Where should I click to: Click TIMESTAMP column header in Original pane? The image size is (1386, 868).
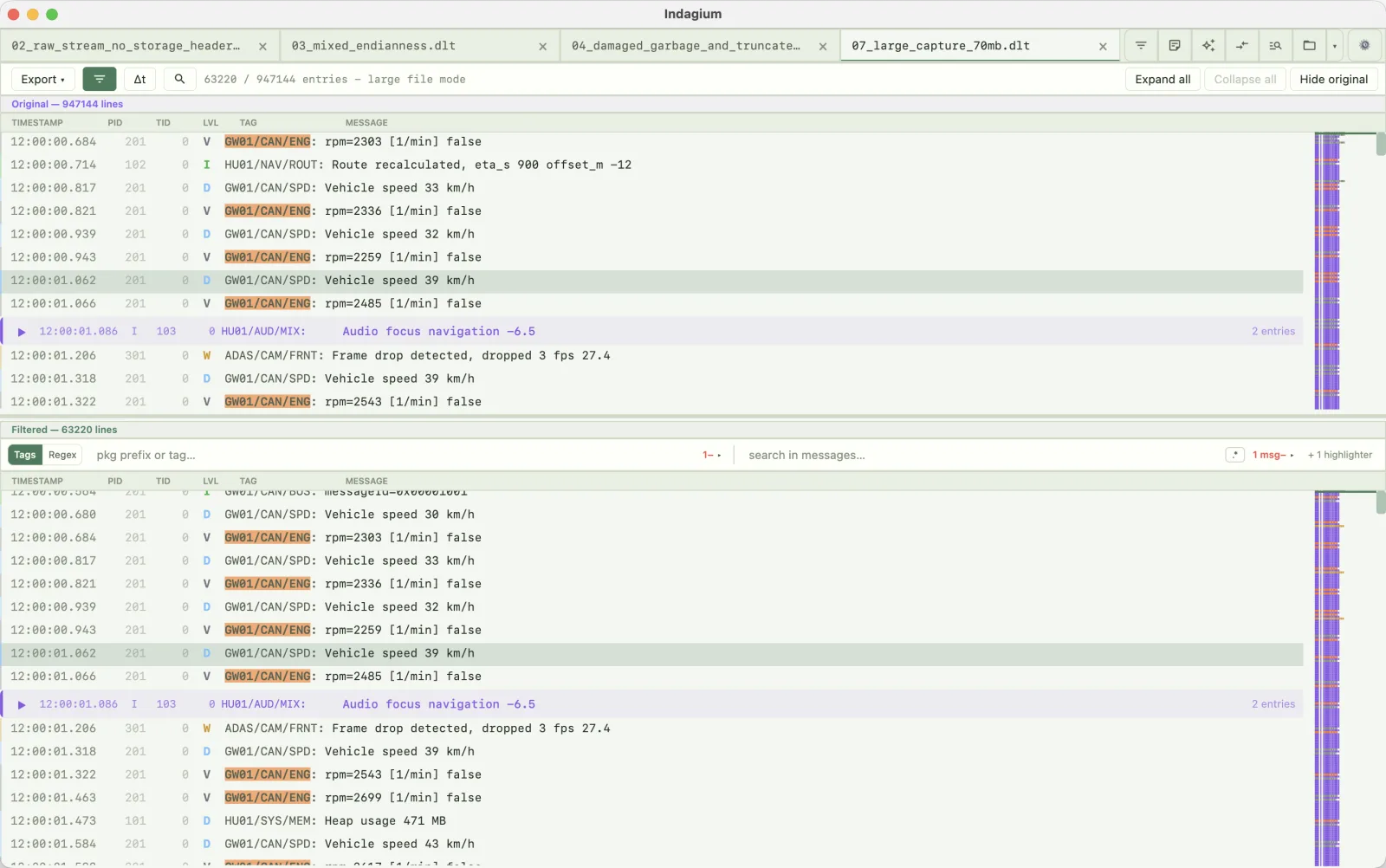tap(37, 123)
